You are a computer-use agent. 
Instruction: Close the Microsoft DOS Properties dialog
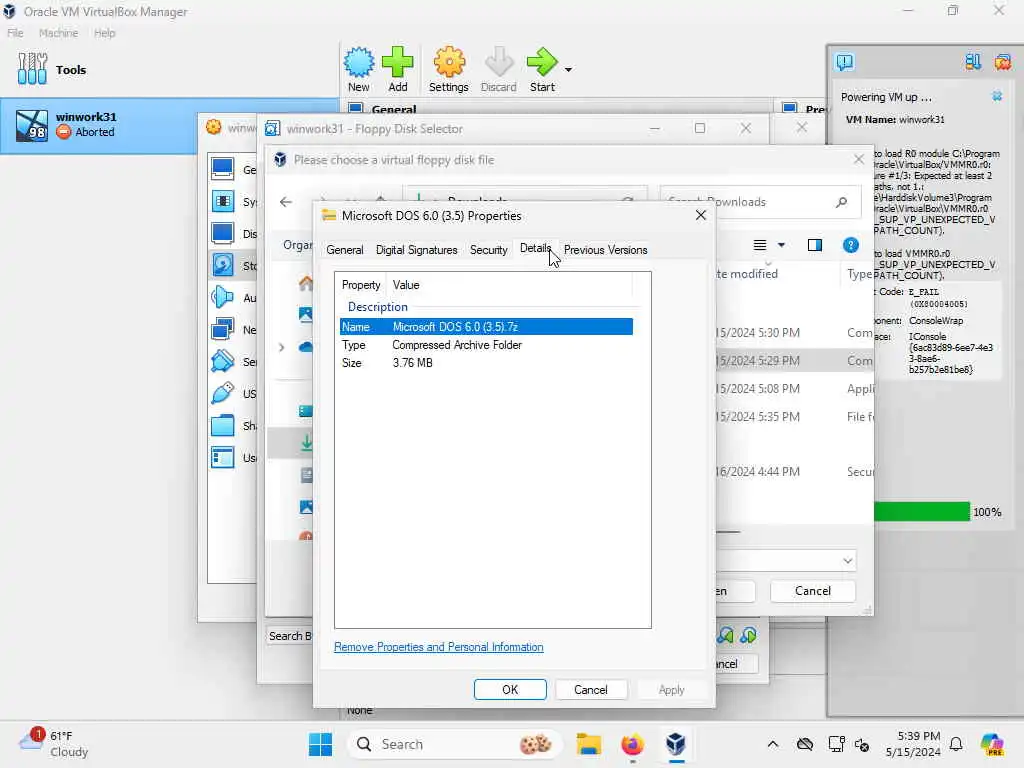point(701,216)
